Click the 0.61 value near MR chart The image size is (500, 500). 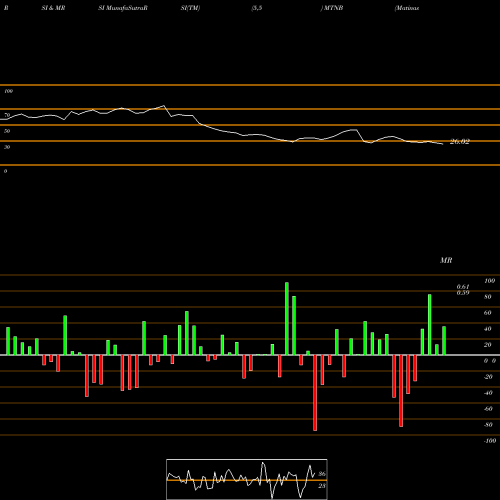(463, 287)
